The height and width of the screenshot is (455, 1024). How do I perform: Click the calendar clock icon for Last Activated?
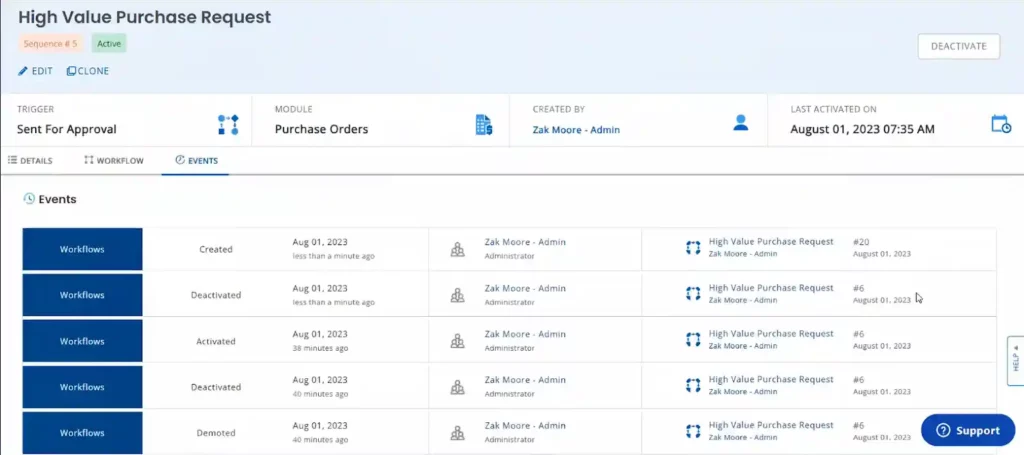[1000, 124]
